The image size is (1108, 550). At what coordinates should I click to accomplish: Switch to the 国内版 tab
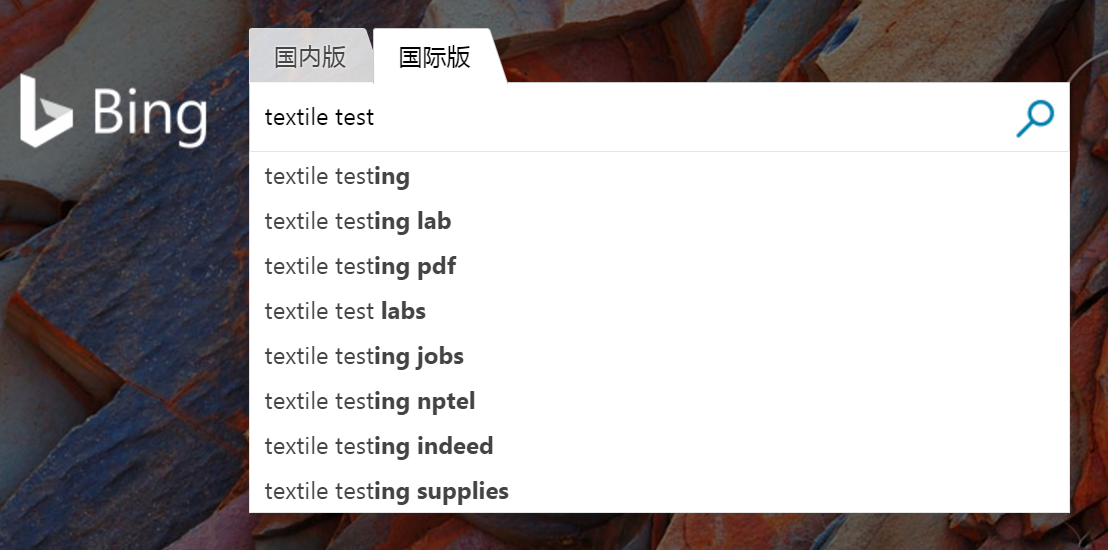coord(310,57)
